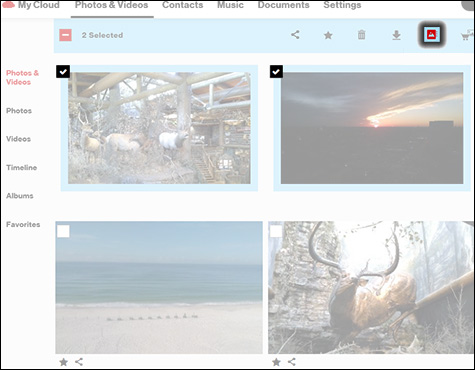This screenshot has width=475, height=370.
Task: Select Photos in the sidebar
Action: tap(19, 111)
